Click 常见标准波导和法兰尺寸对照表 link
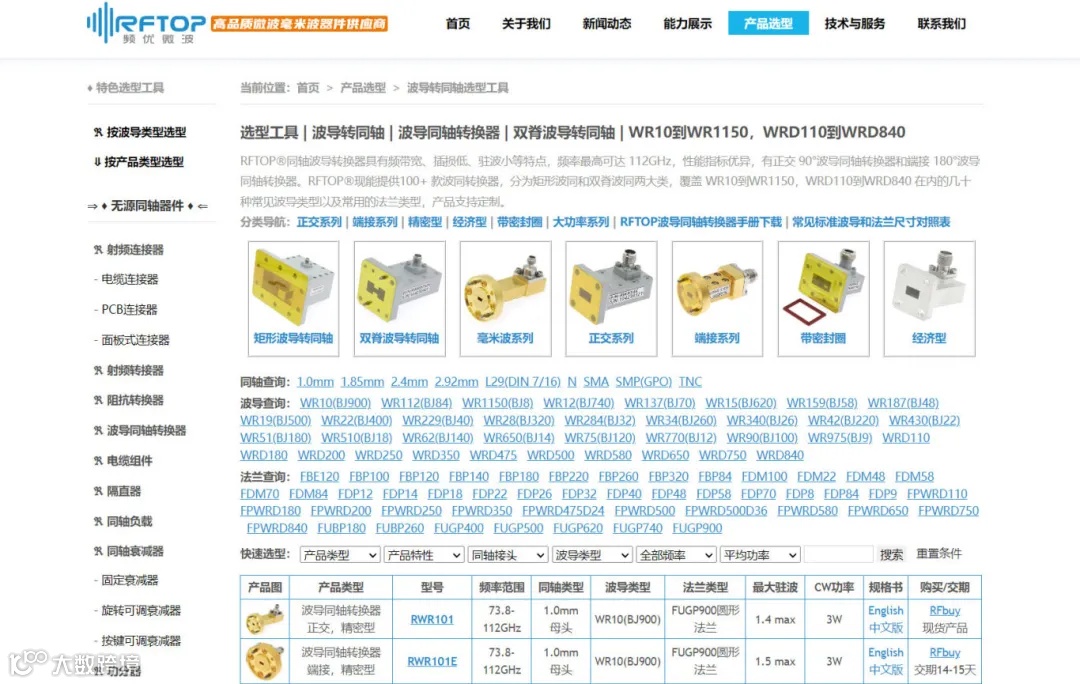 [871, 222]
